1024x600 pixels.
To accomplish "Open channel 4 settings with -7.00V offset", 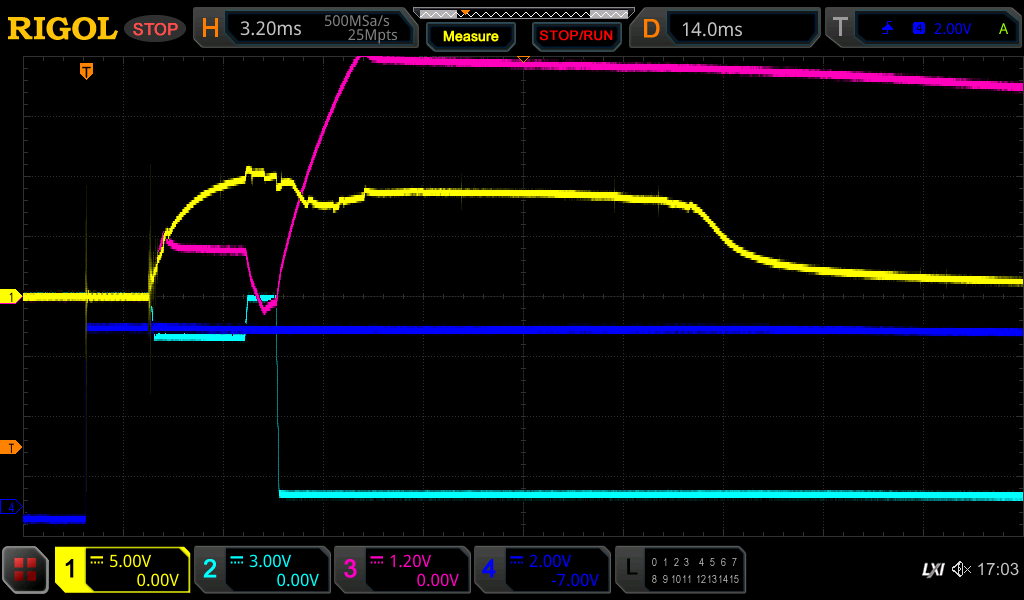I will [542, 570].
